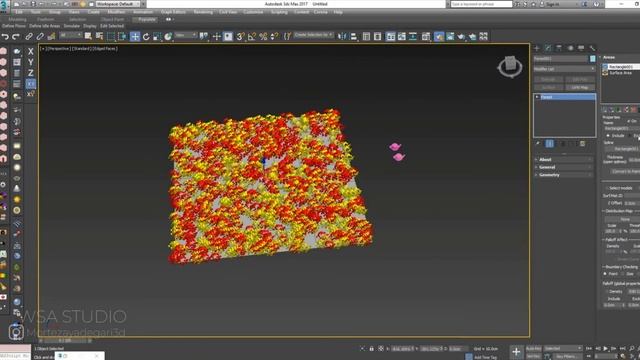Activate the Select and Place tool
Screen dimensions: 640x360
pos(168,37)
